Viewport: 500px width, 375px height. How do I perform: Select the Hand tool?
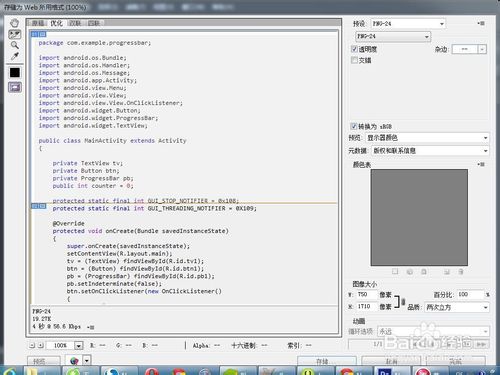click(x=14, y=23)
